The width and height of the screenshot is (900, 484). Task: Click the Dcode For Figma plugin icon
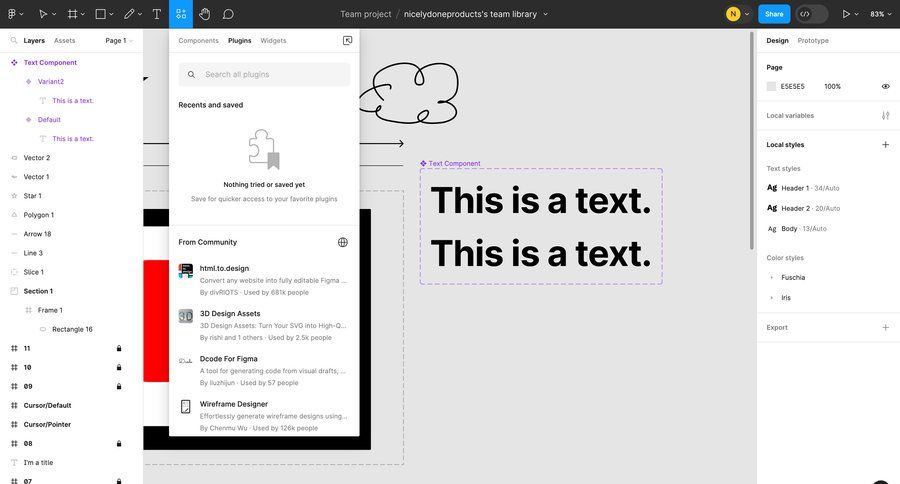point(185,361)
